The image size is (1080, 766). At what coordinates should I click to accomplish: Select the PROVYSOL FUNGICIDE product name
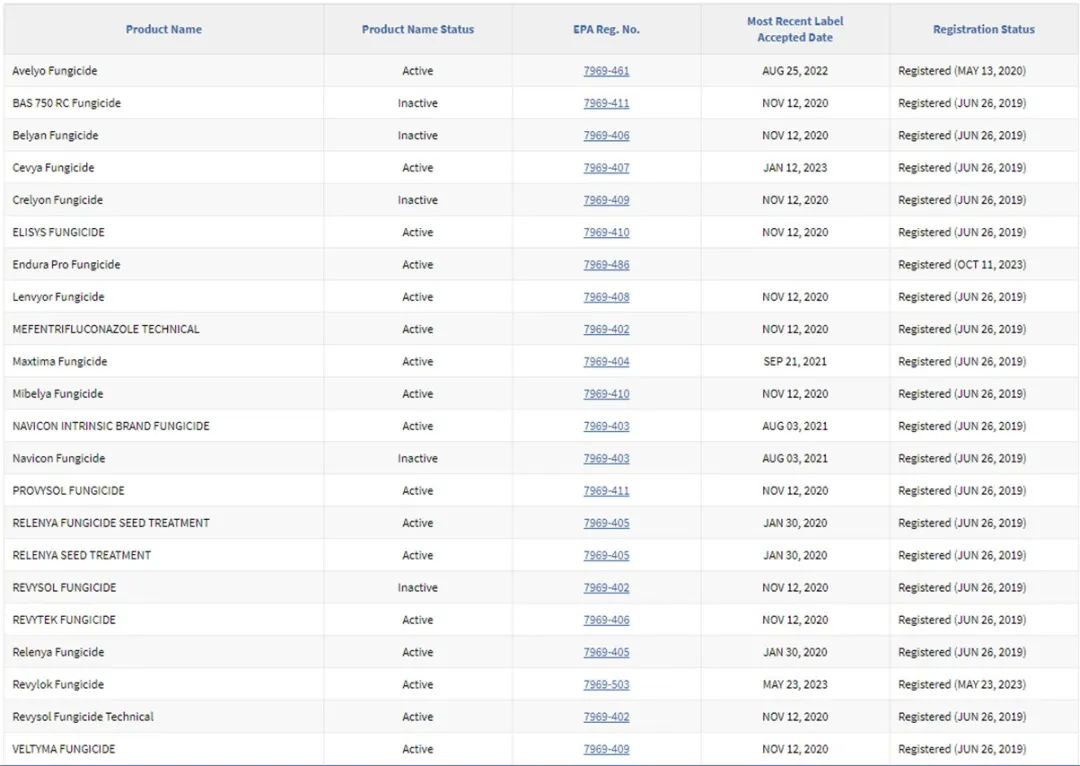[x=68, y=491]
